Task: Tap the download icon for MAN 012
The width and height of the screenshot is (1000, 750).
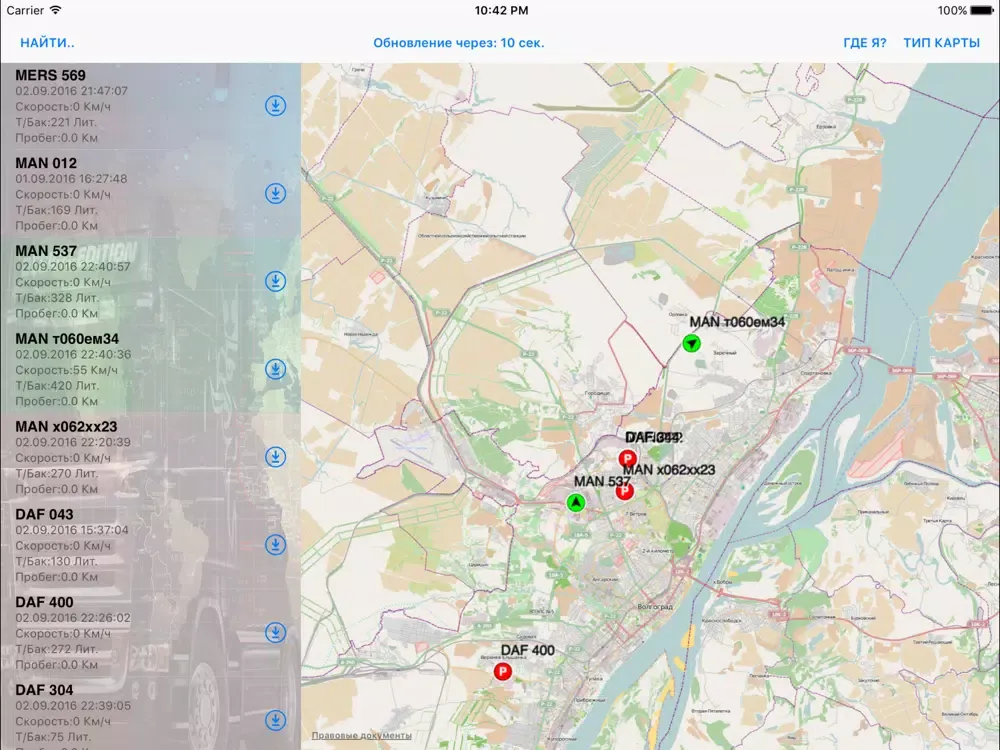Action: [276, 194]
